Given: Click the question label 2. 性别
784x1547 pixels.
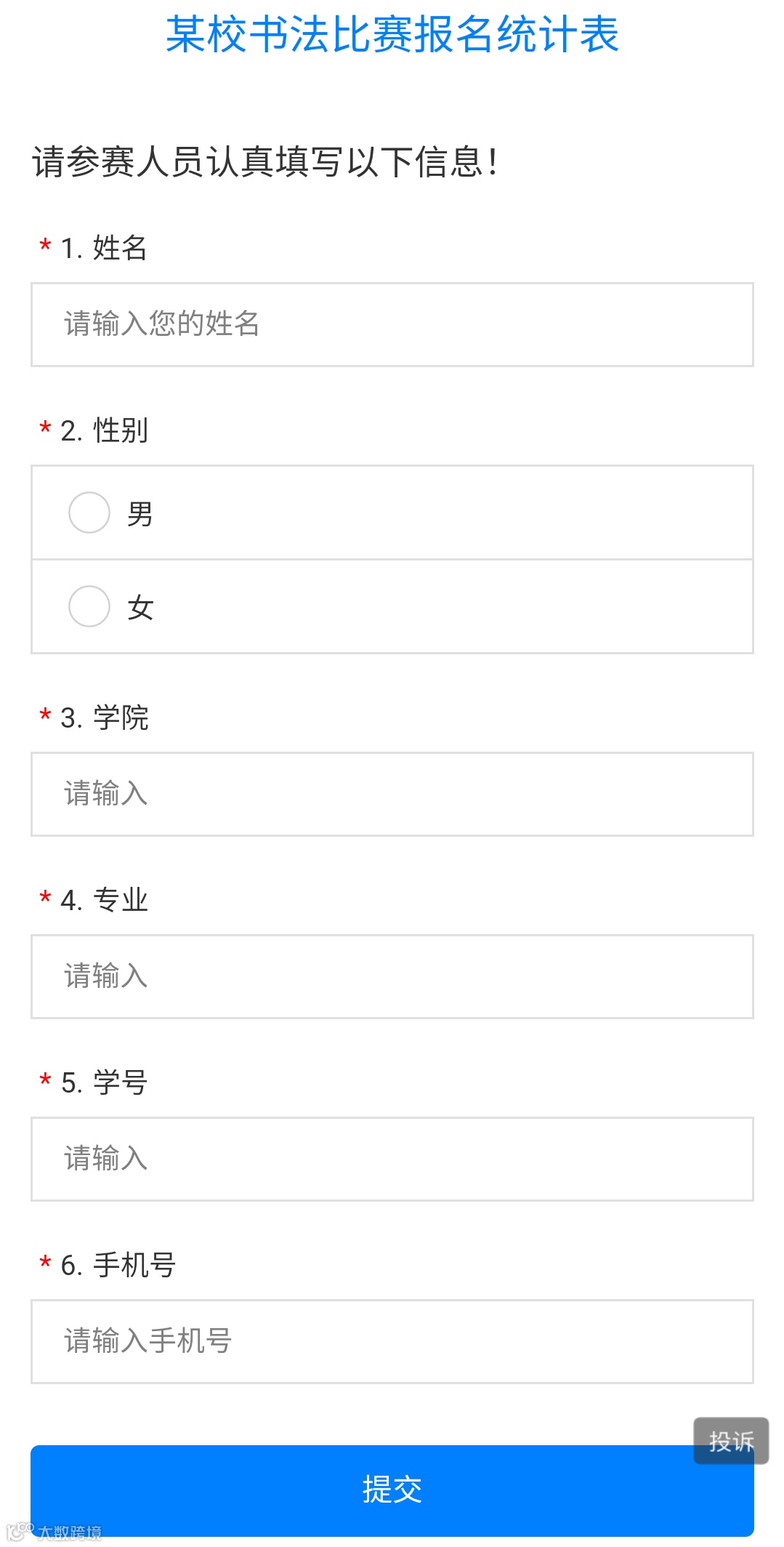Looking at the screenshot, I should 105,430.
